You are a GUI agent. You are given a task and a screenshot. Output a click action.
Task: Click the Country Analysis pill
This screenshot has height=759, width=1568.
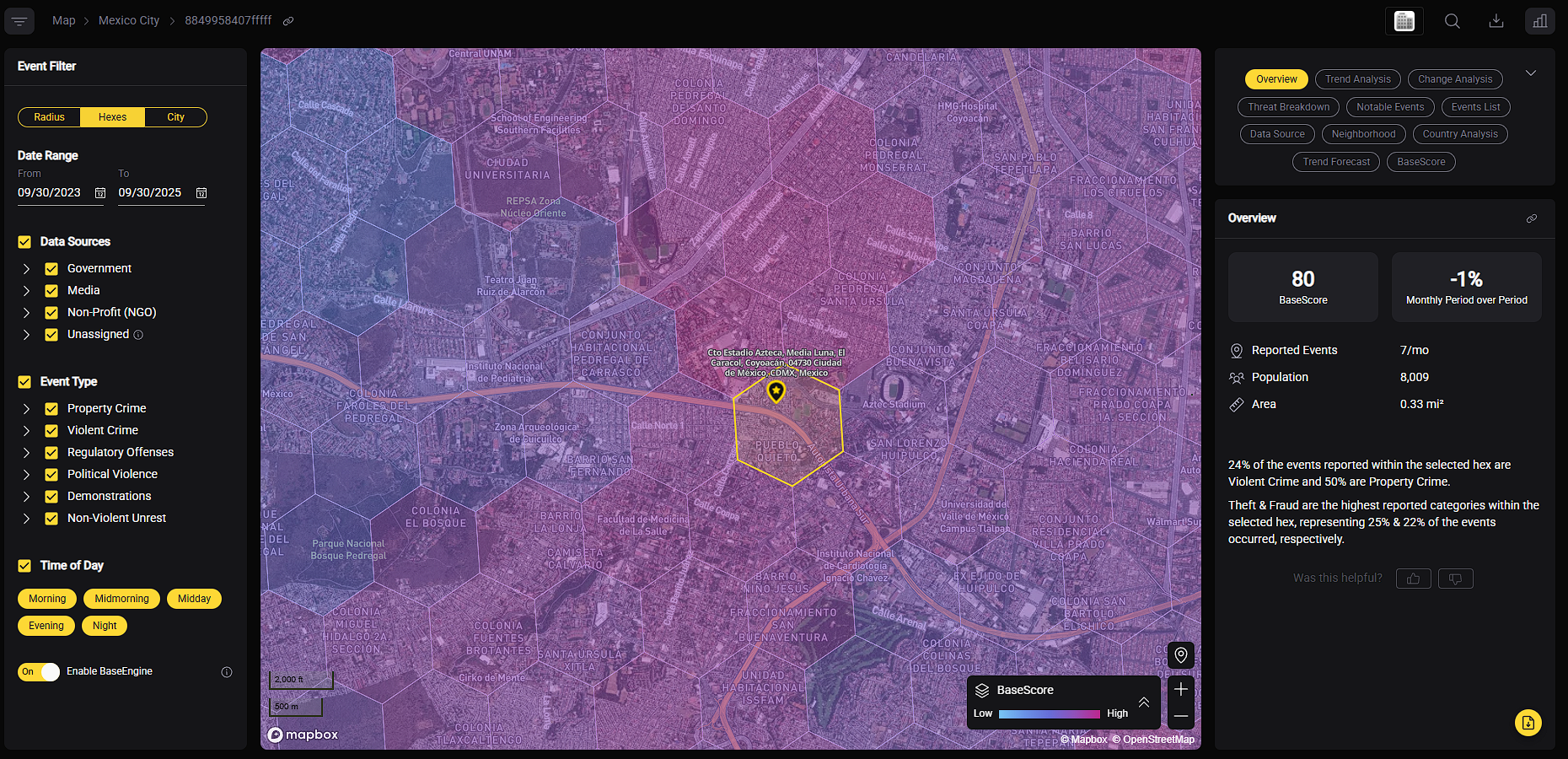tap(1459, 133)
